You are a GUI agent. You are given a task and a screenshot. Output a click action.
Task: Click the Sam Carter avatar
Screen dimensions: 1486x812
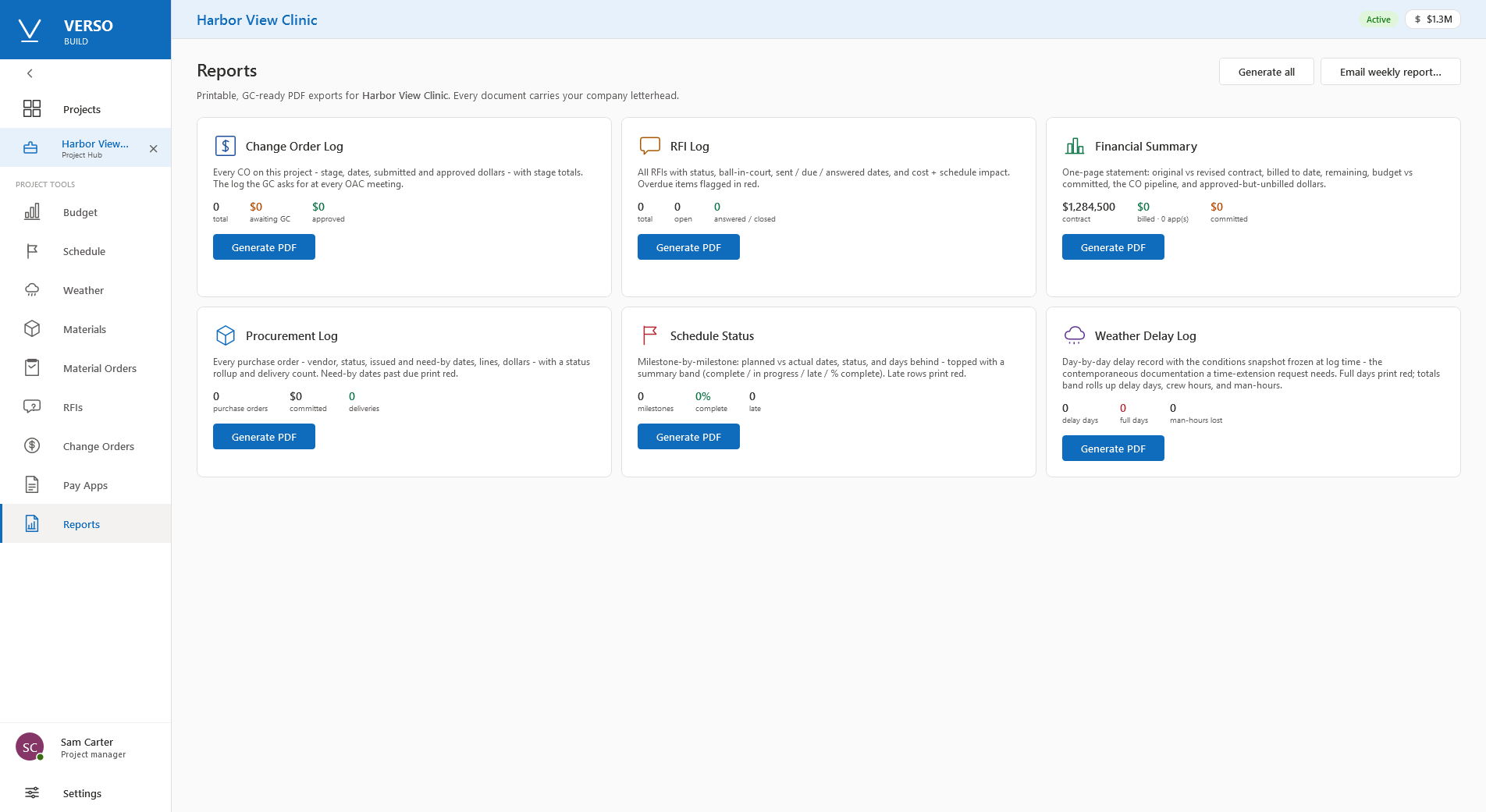tap(30, 747)
